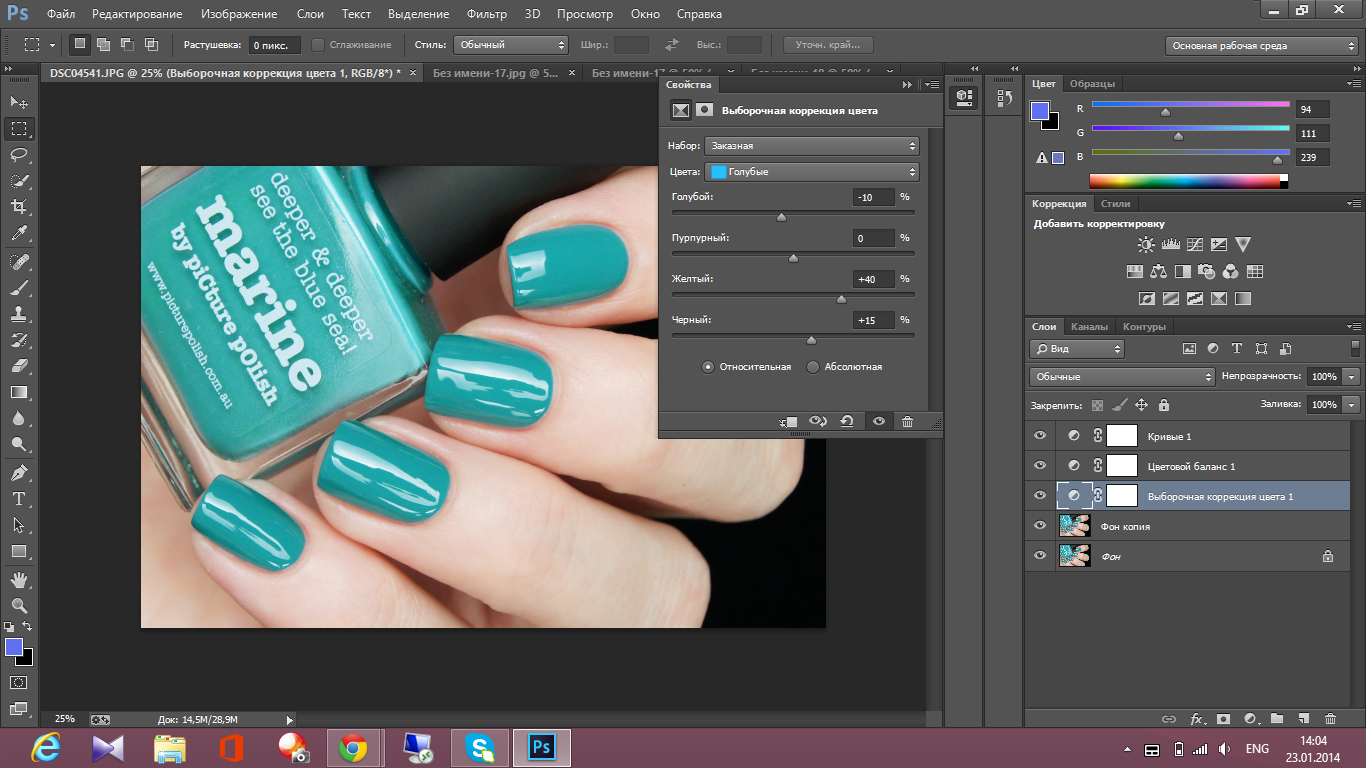The width and height of the screenshot is (1366, 768).
Task: Open the Properties panel flyout menu
Action: pyautogui.click(x=931, y=85)
